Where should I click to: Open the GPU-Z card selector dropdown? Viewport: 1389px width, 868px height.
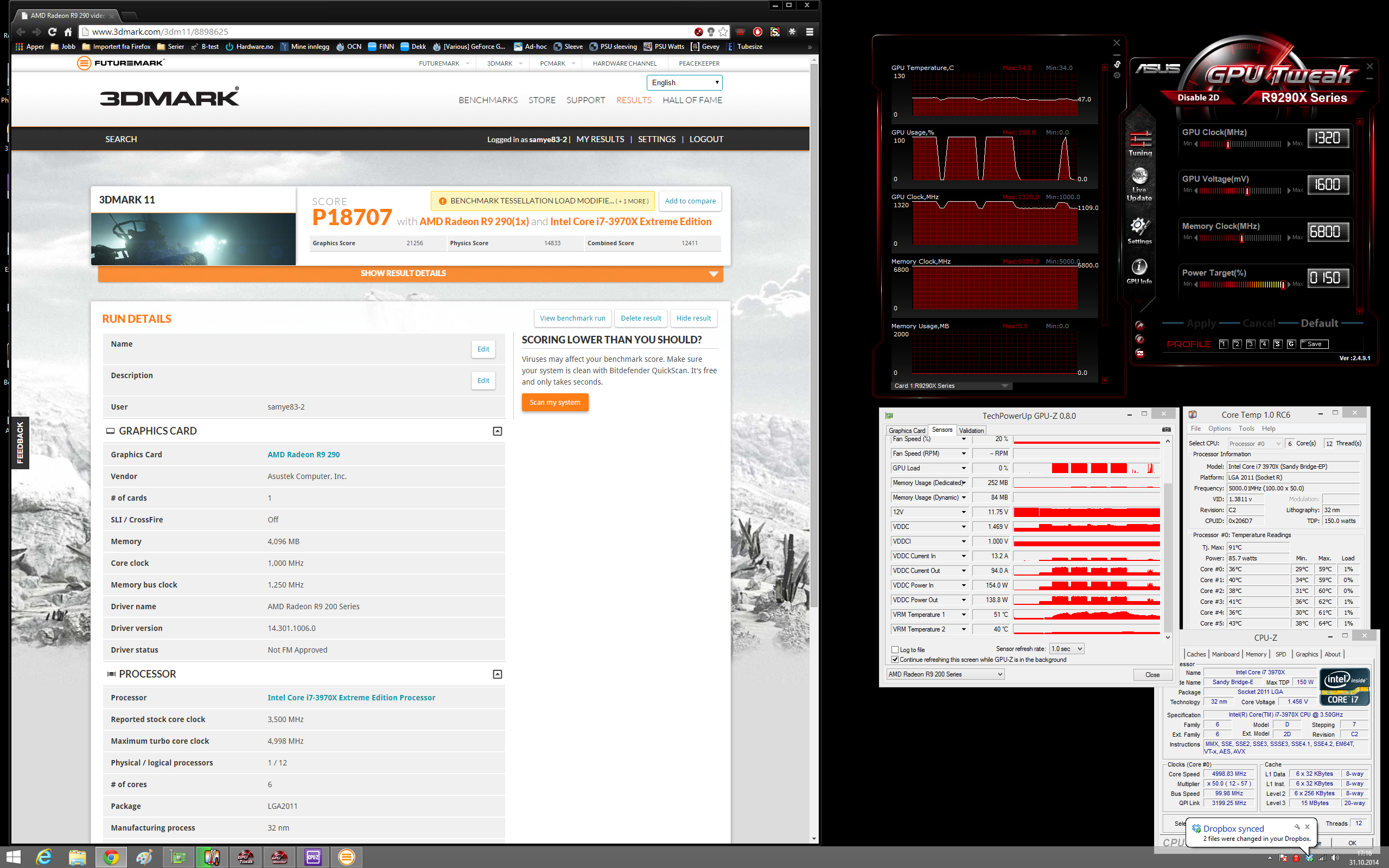pyautogui.click(x=945, y=674)
